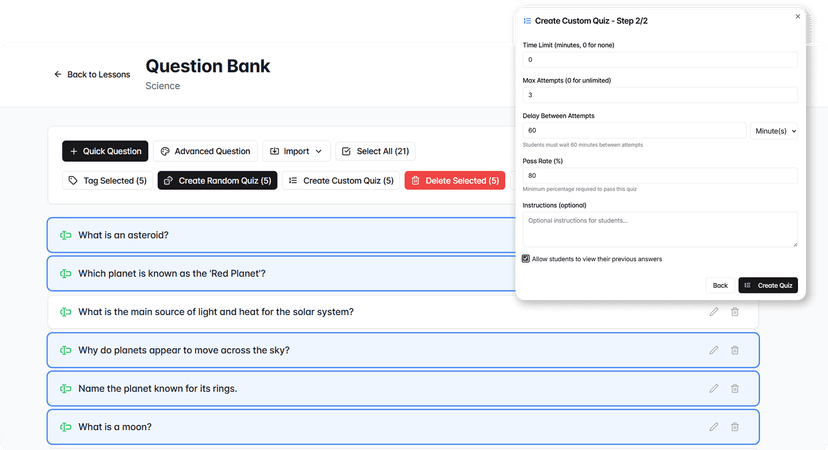Edit the 'planets appear to move' question
Image resolution: width=828 pixels, height=450 pixels.
click(714, 350)
